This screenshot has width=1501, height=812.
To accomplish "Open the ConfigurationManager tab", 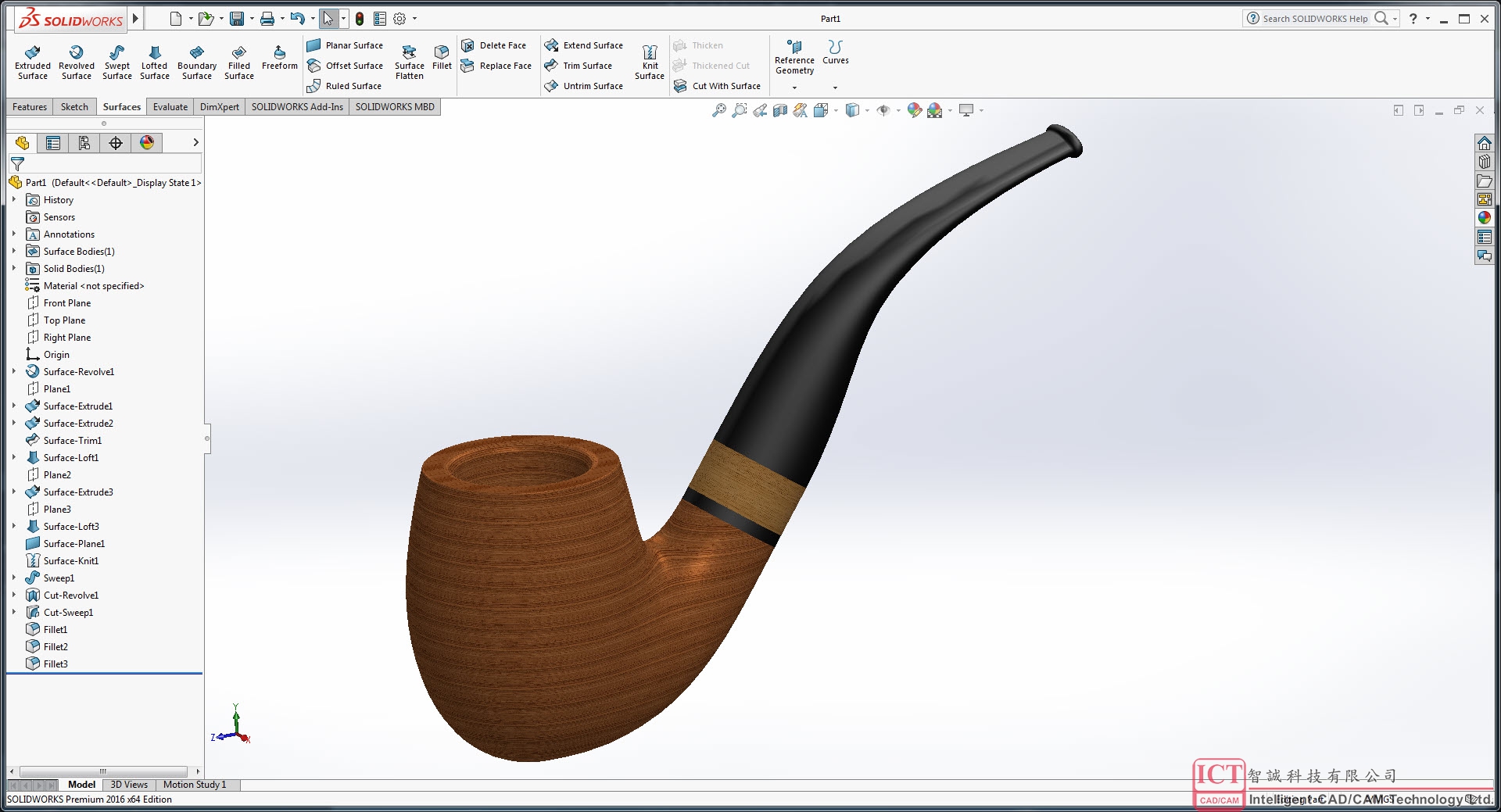I will pyautogui.click(x=84, y=143).
